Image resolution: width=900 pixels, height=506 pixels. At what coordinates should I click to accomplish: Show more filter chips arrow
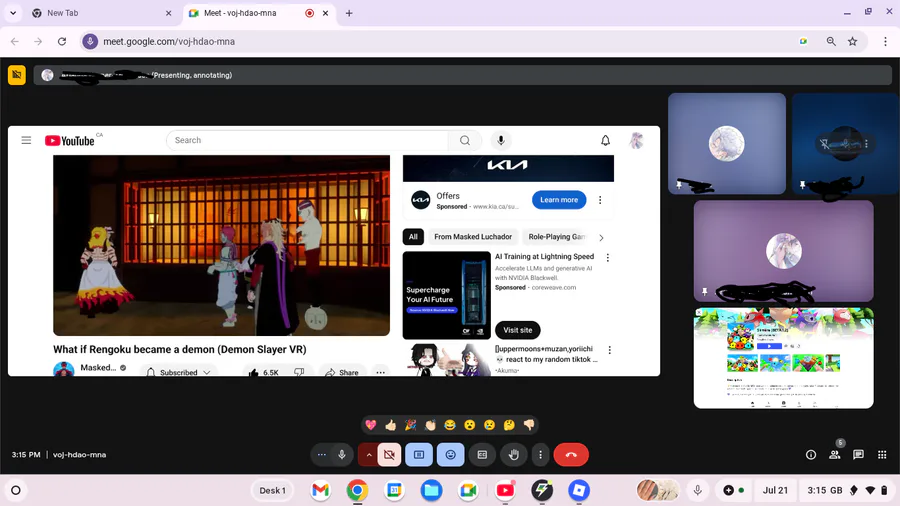[602, 238]
